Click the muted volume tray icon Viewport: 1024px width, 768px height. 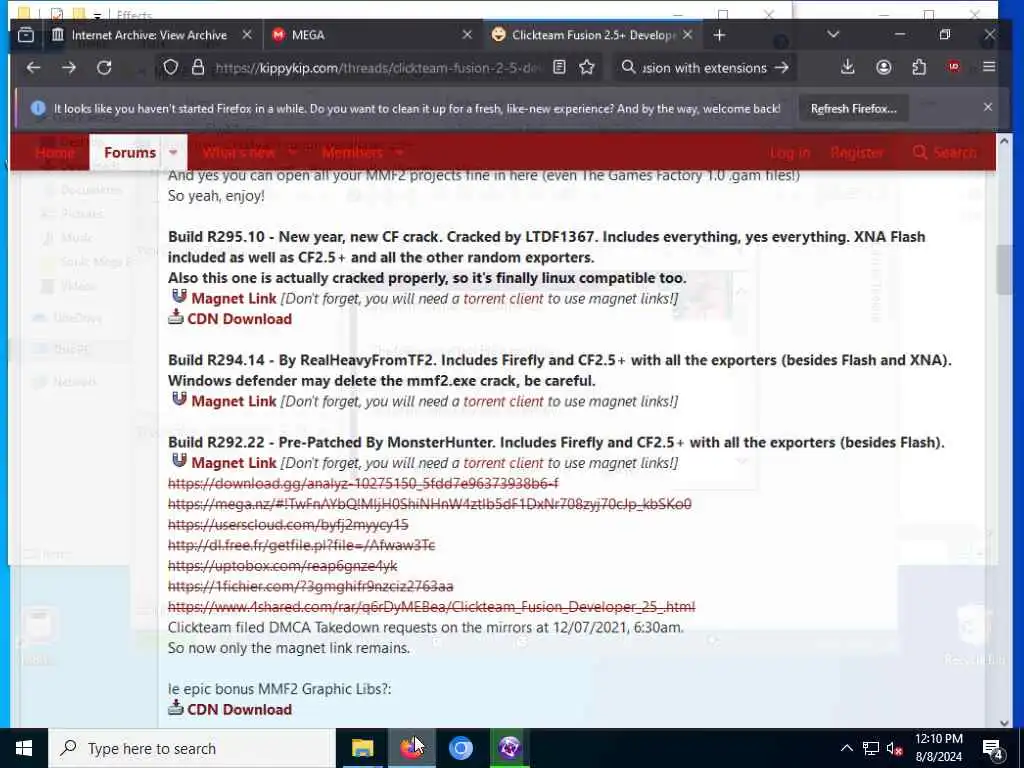(895, 748)
